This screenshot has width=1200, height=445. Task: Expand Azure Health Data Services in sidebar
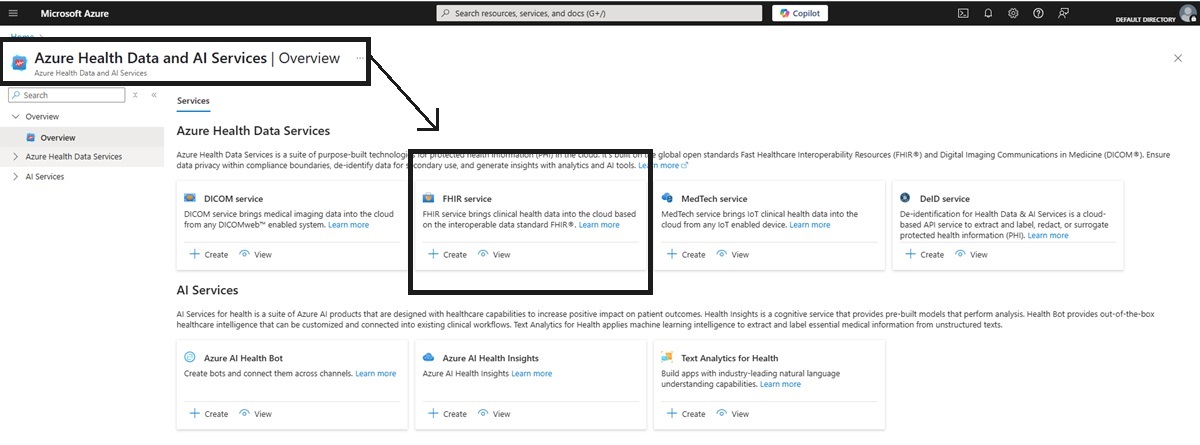pos(15,157)
